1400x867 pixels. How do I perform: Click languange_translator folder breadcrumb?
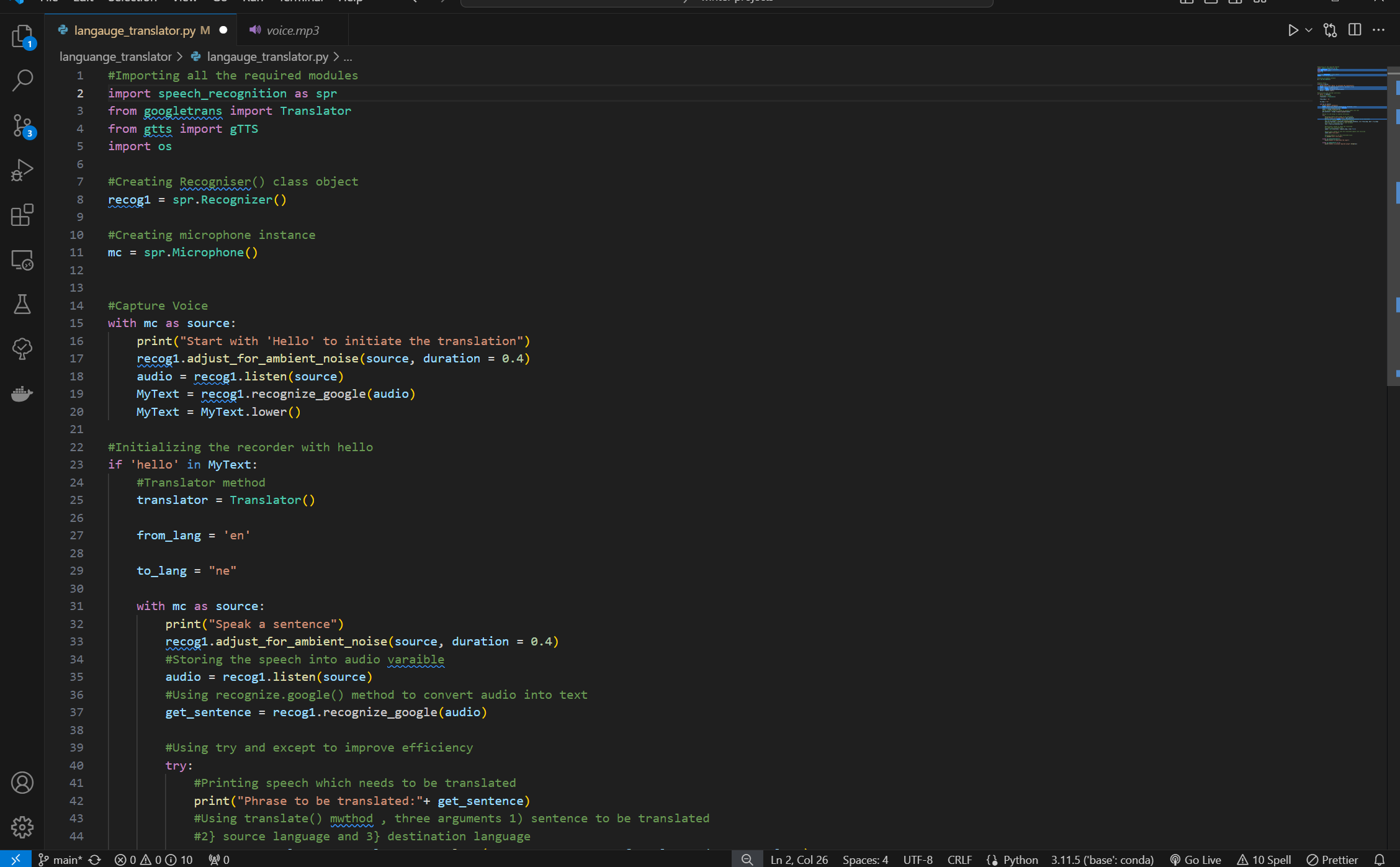point(115,56)
